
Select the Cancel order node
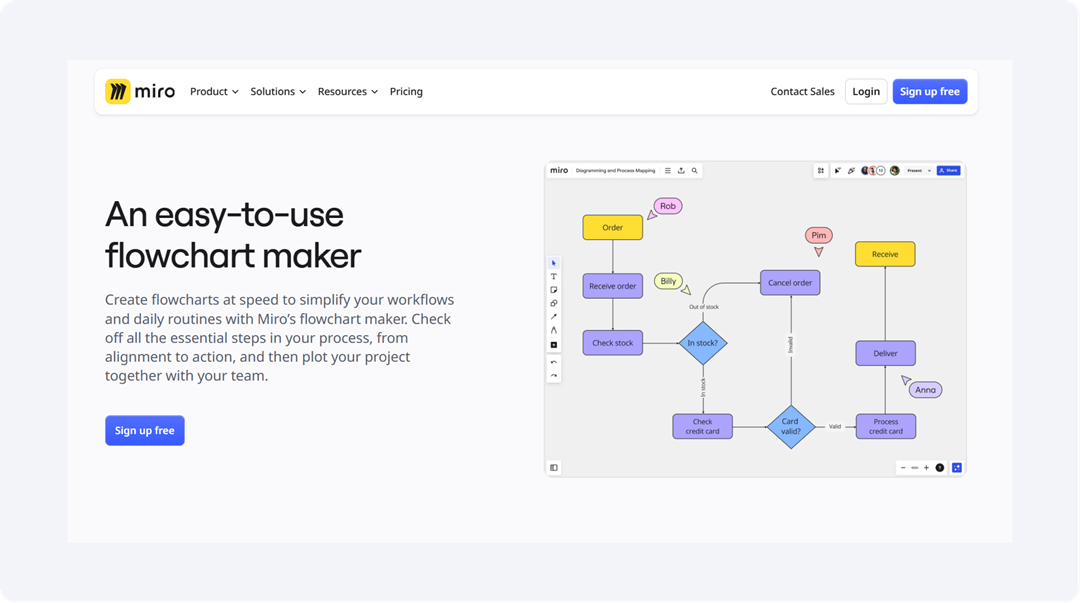[790, 283]
